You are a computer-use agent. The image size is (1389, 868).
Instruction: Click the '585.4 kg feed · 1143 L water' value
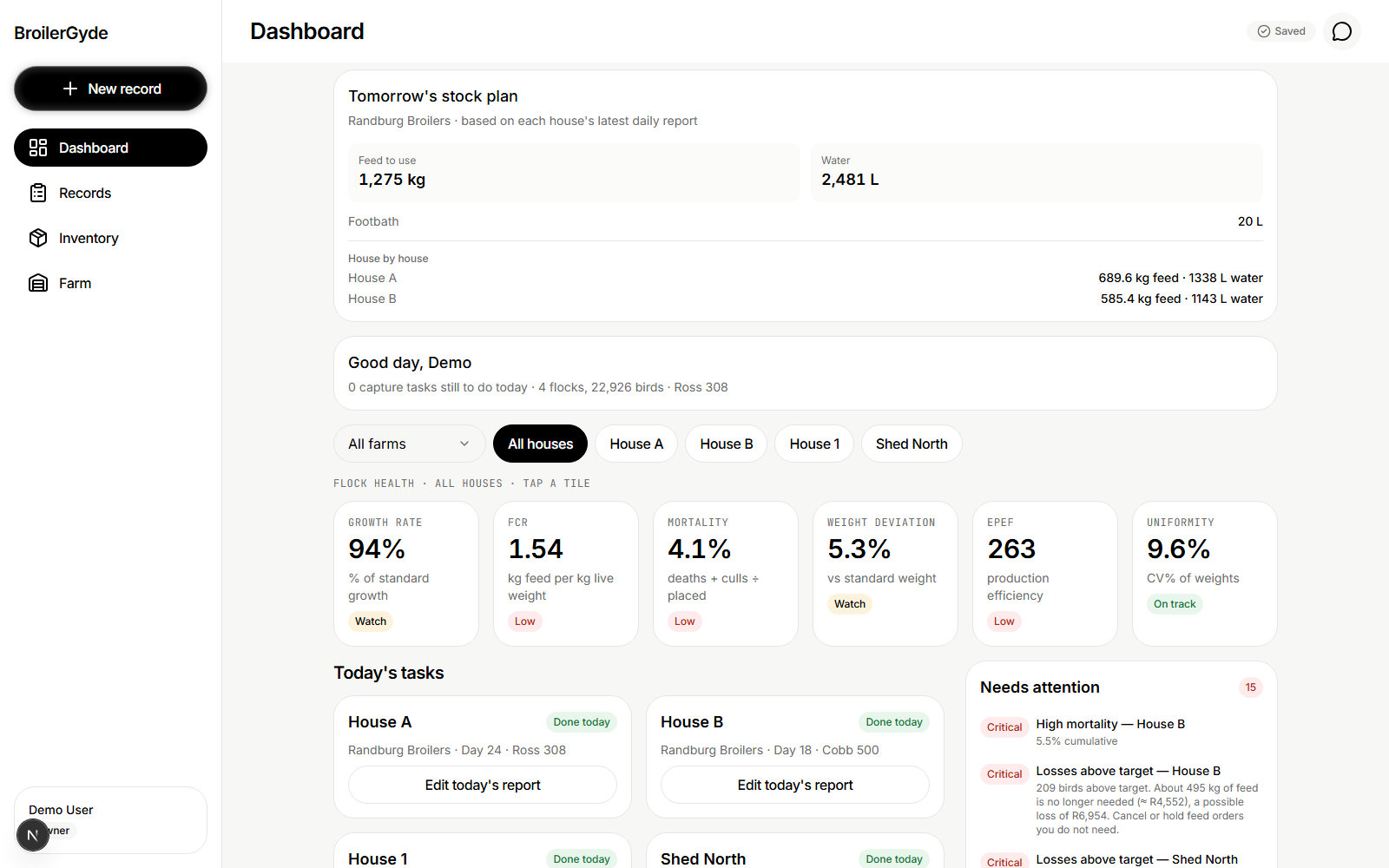pos(1182,299)
